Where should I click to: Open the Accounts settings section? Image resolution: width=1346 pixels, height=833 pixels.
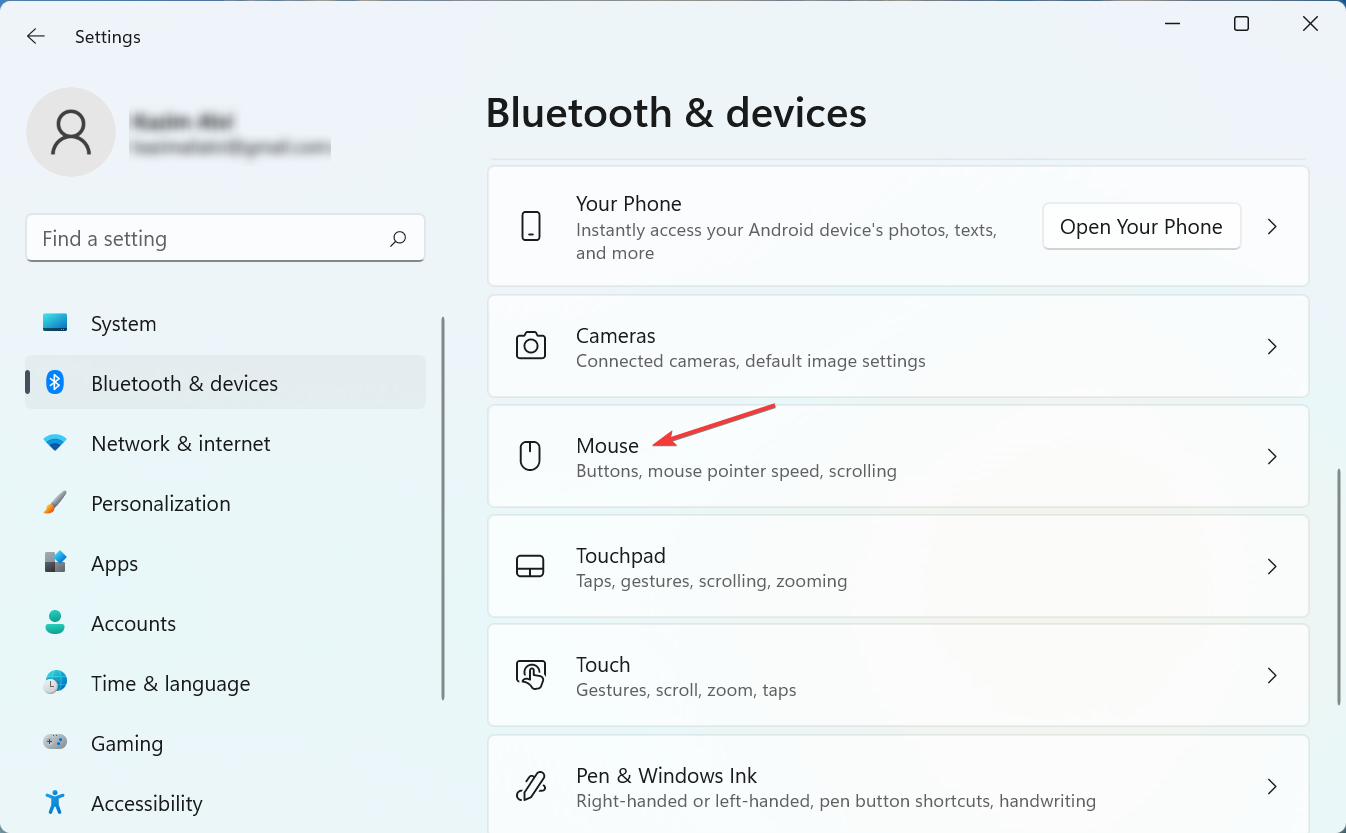[x=133, y=623]
